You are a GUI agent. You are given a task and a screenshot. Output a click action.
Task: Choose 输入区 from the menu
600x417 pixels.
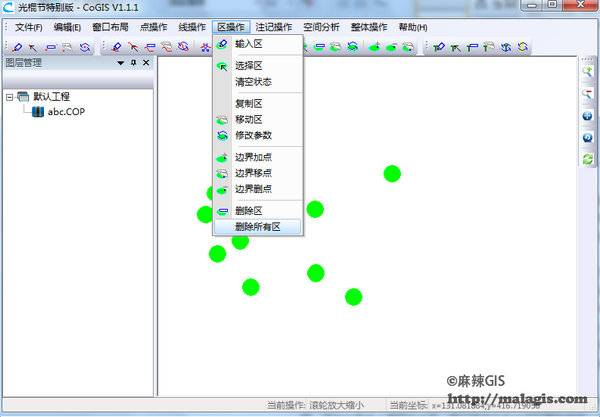(x=258, y=44)
